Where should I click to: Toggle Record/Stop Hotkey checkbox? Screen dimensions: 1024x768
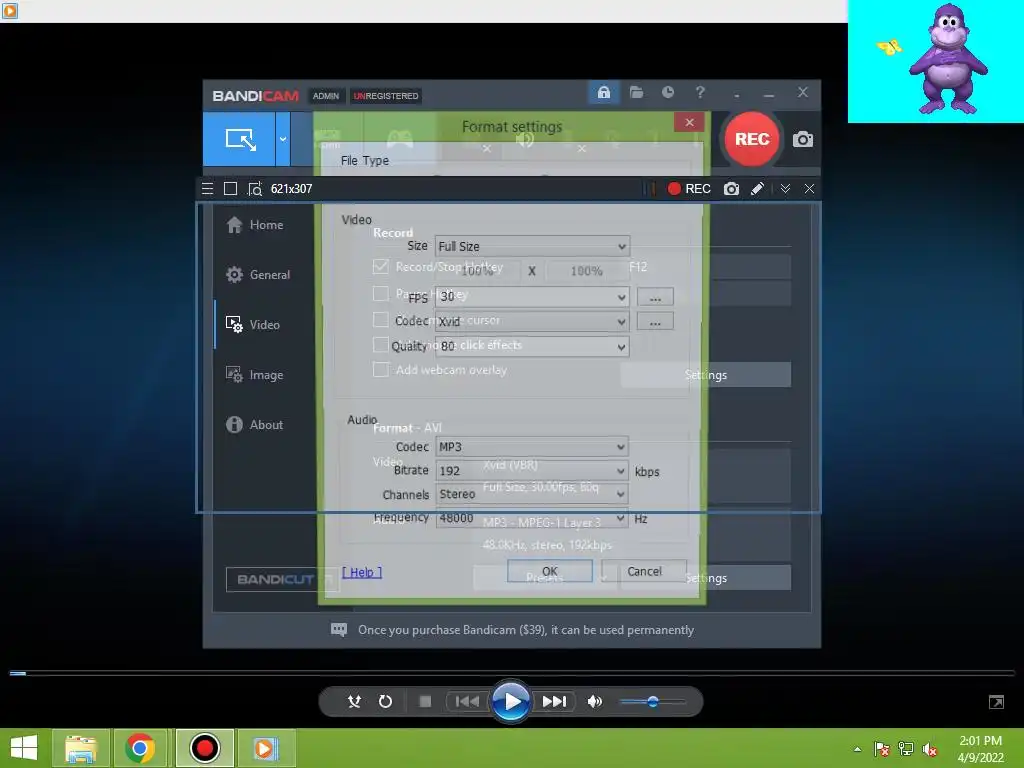(x=381, y=266)
